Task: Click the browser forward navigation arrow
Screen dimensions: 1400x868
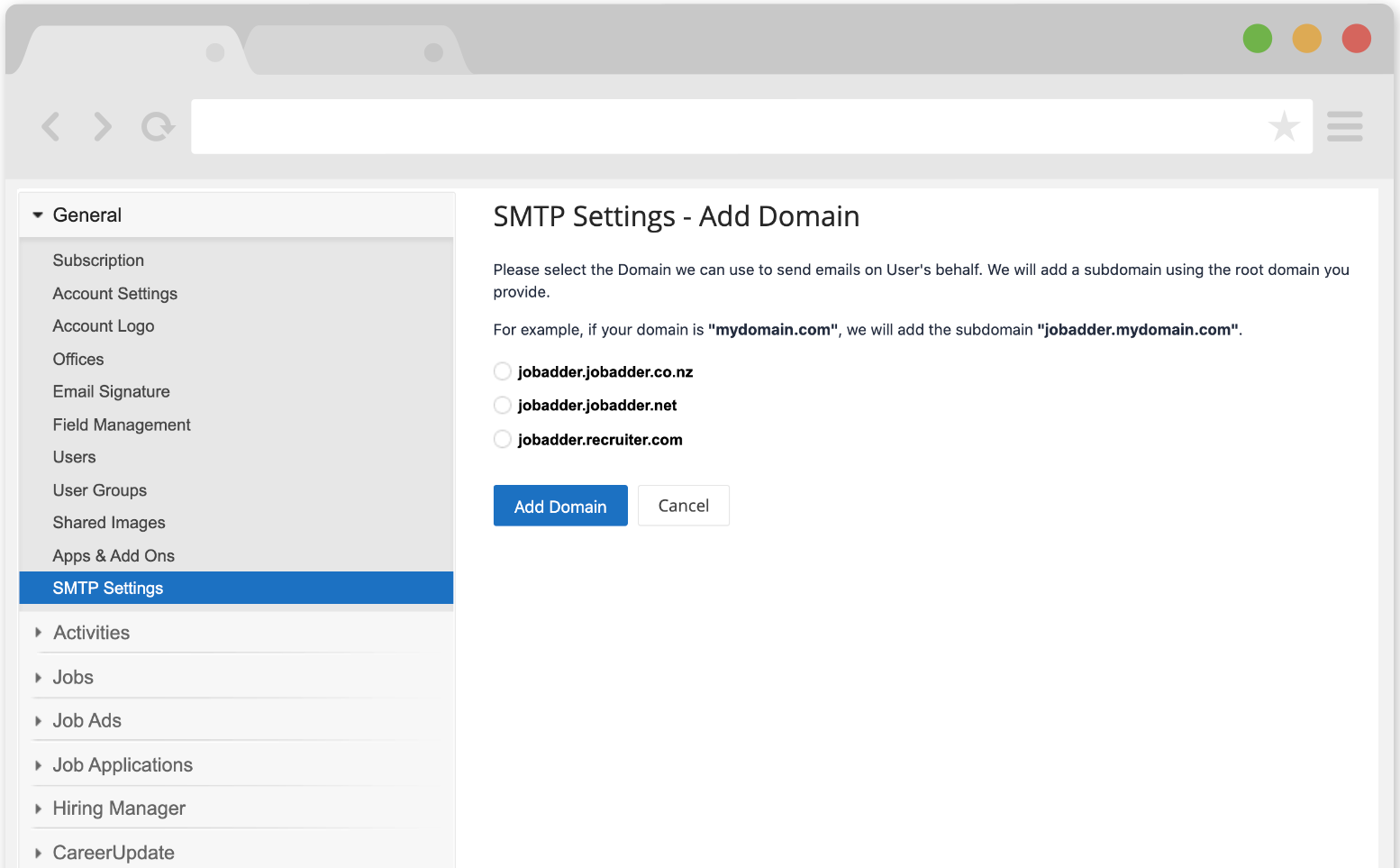Action: (x=102, y=126)
